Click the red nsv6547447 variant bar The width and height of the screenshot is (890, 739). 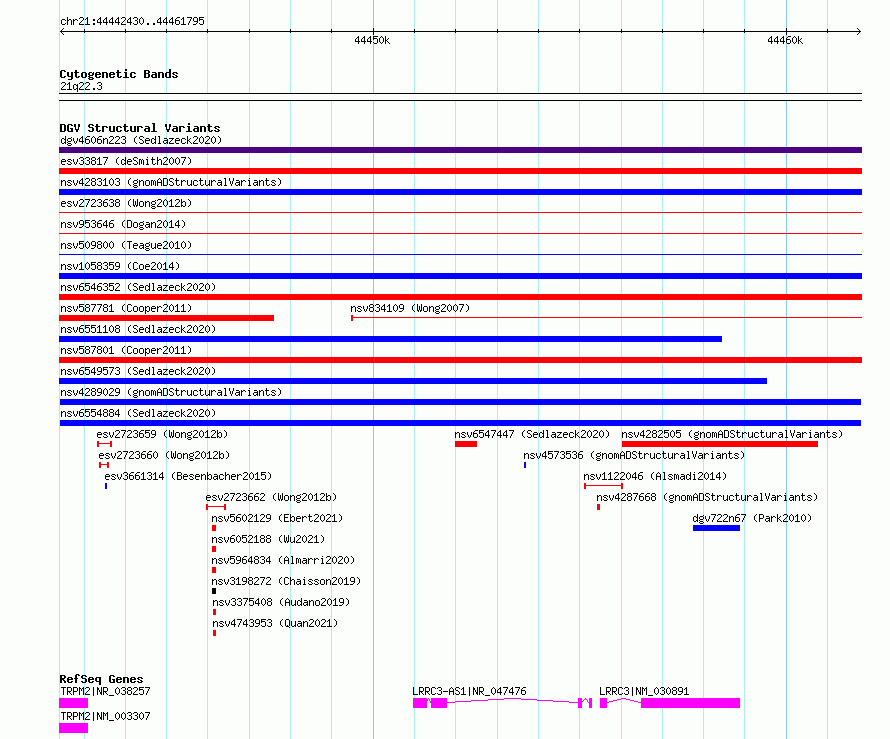coord(466,444)
